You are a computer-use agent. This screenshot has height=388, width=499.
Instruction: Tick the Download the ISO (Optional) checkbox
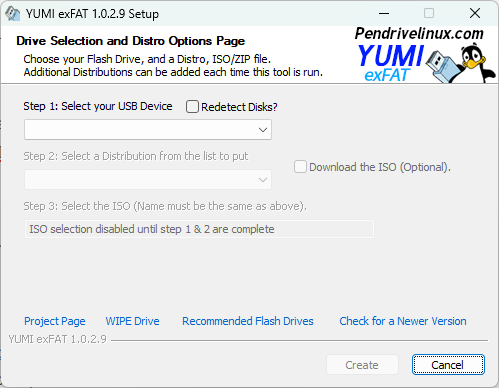pyautogui.click(x=300, y=167)
